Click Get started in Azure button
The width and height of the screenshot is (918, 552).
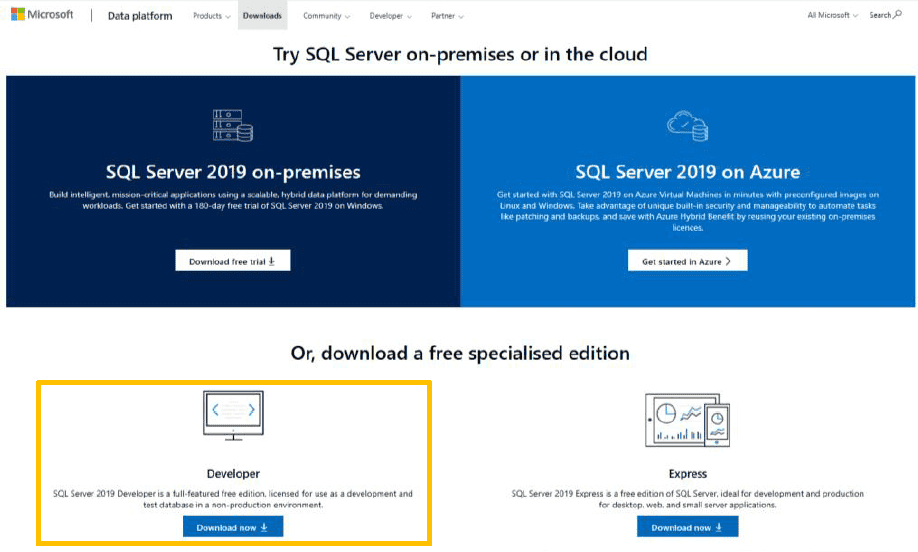click(687, 261)
